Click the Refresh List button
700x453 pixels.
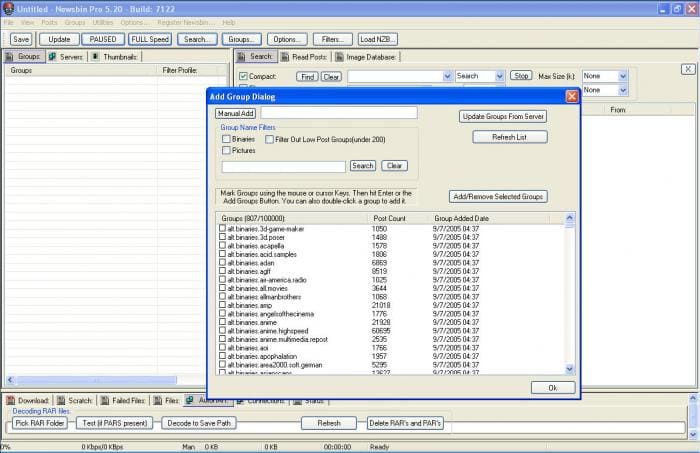point(509,137)
